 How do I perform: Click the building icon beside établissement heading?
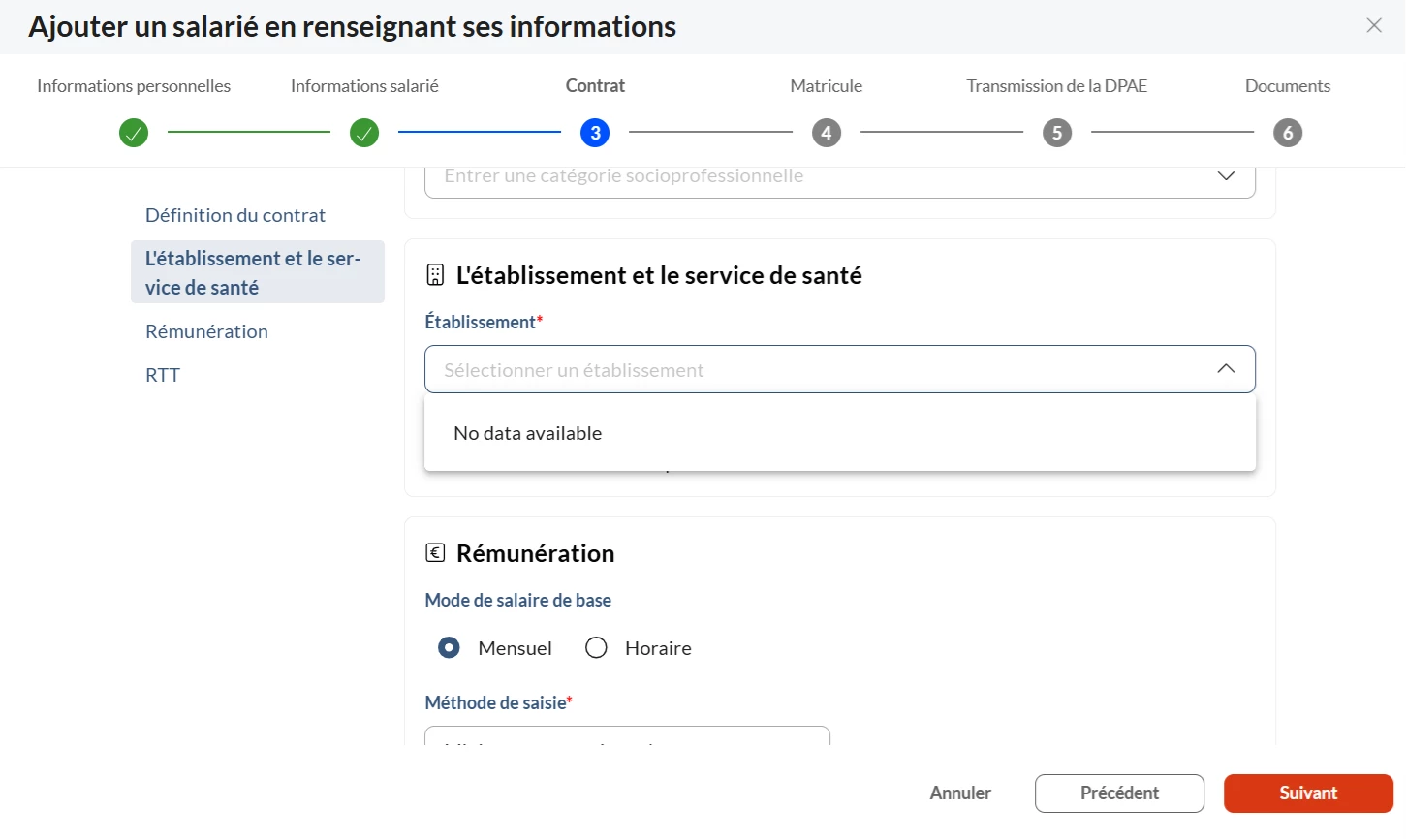[435, 275]
